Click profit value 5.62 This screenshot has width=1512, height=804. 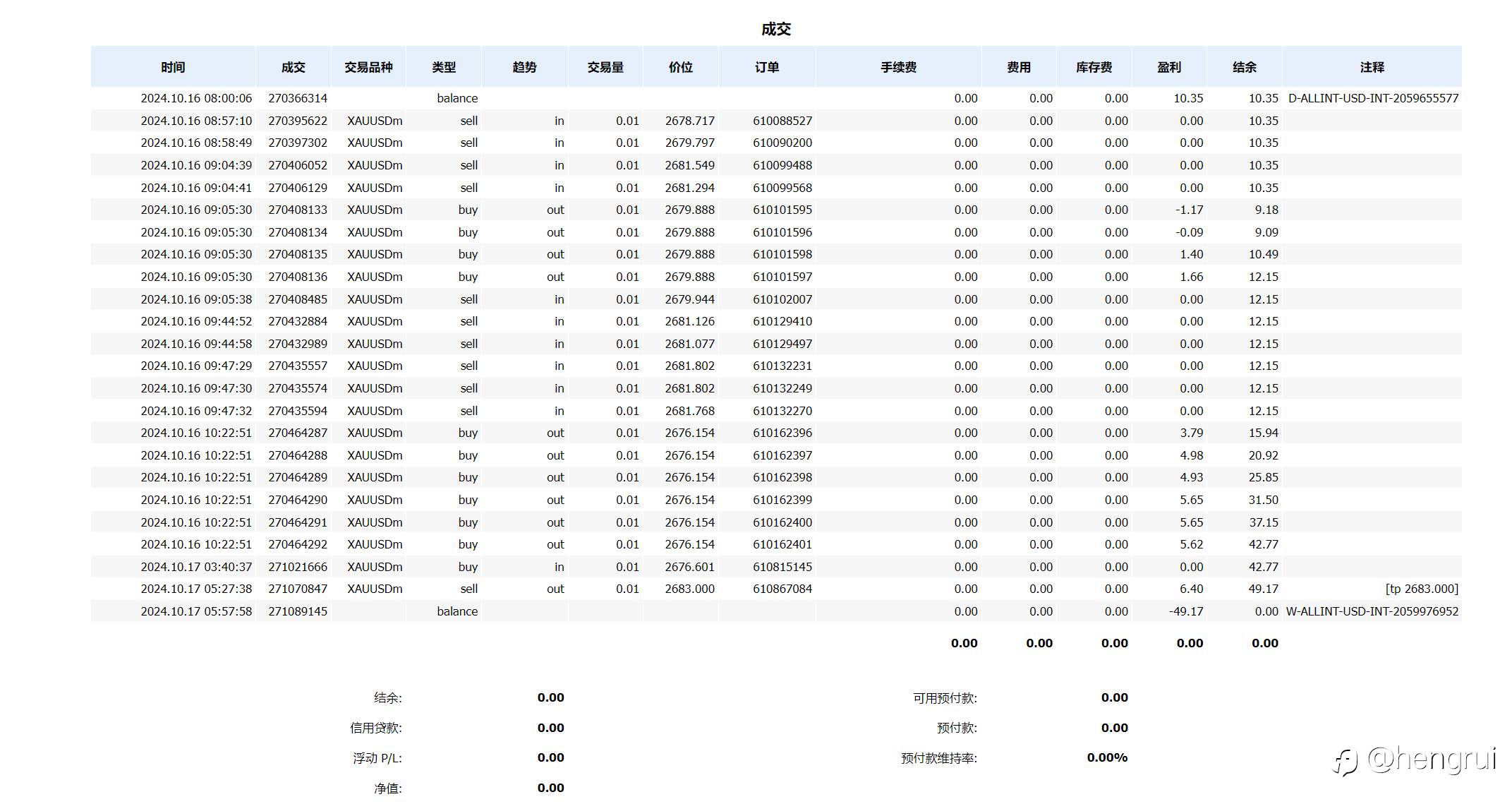(1192, 544)
